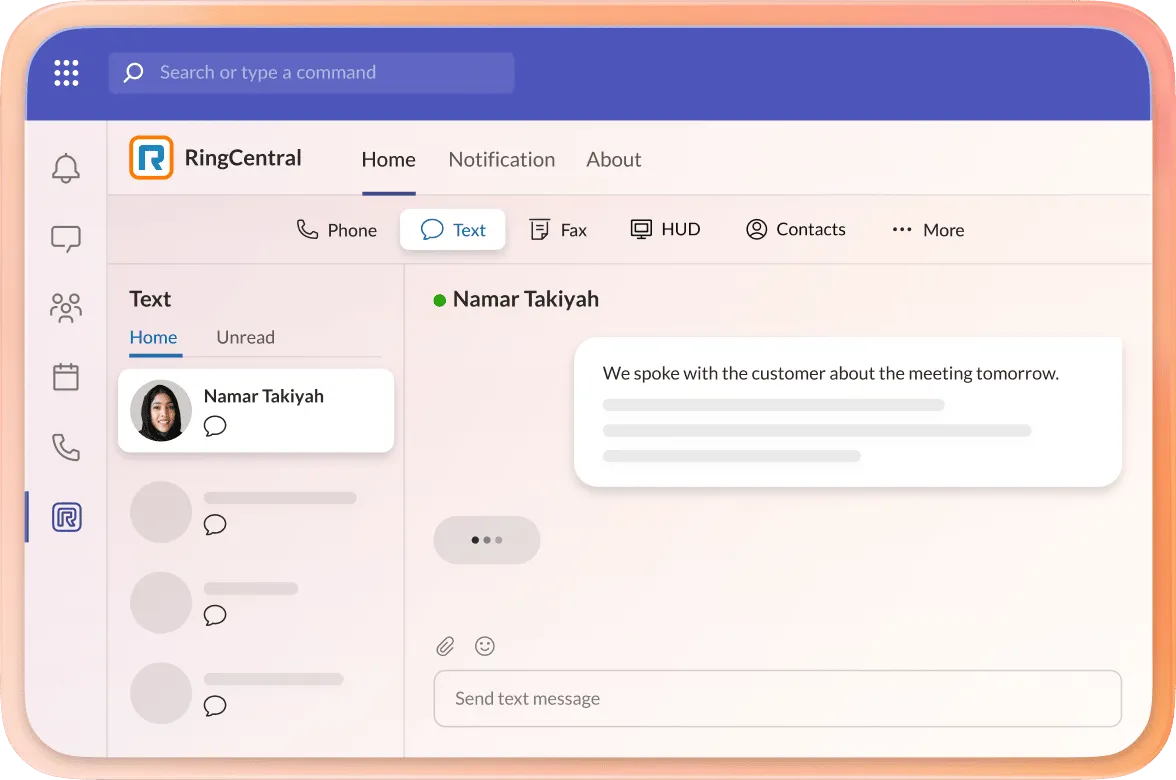Switch to the Unread messages tab

(x=245, y=337)
